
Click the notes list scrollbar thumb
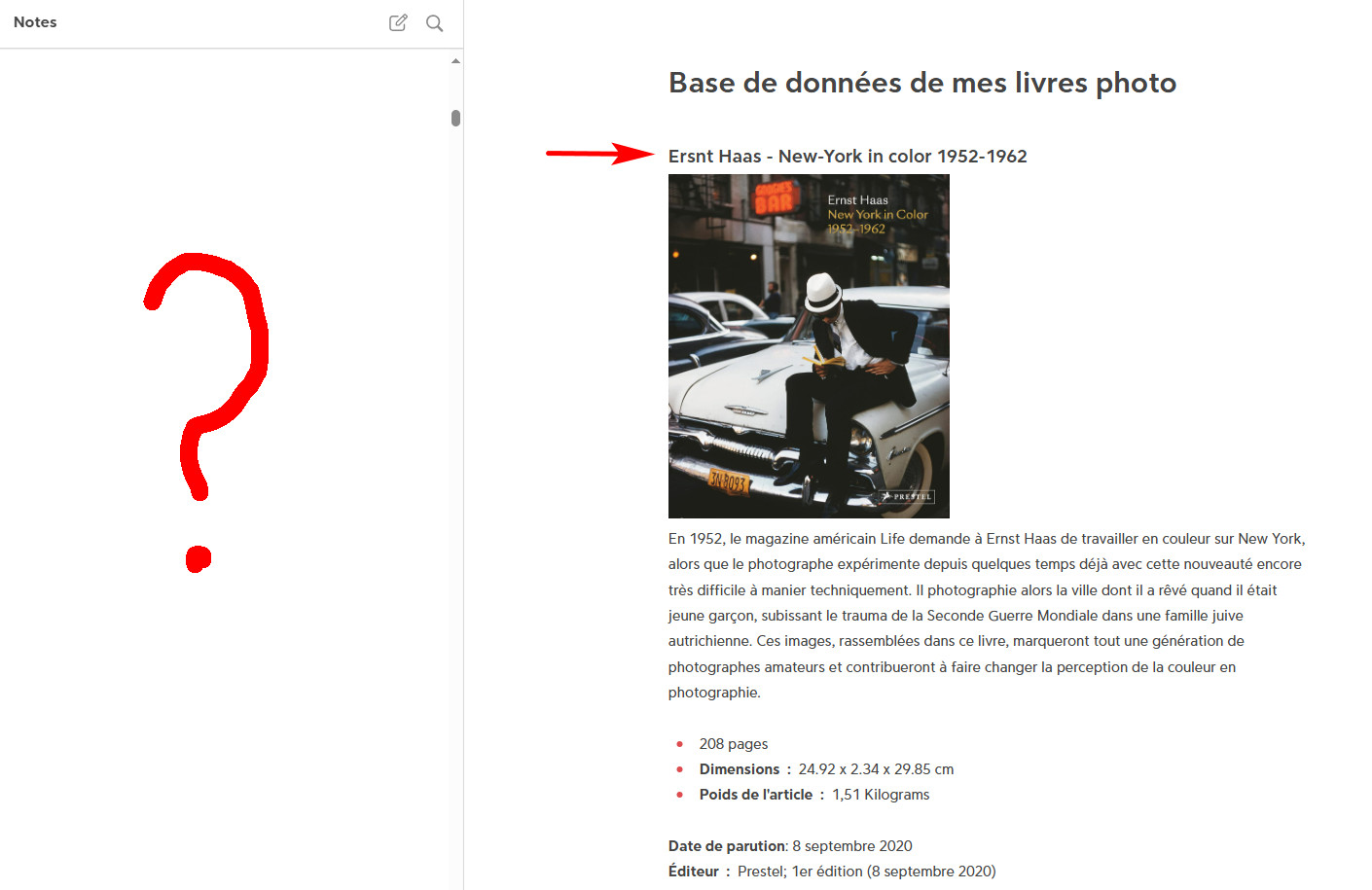tap(455, 118)
